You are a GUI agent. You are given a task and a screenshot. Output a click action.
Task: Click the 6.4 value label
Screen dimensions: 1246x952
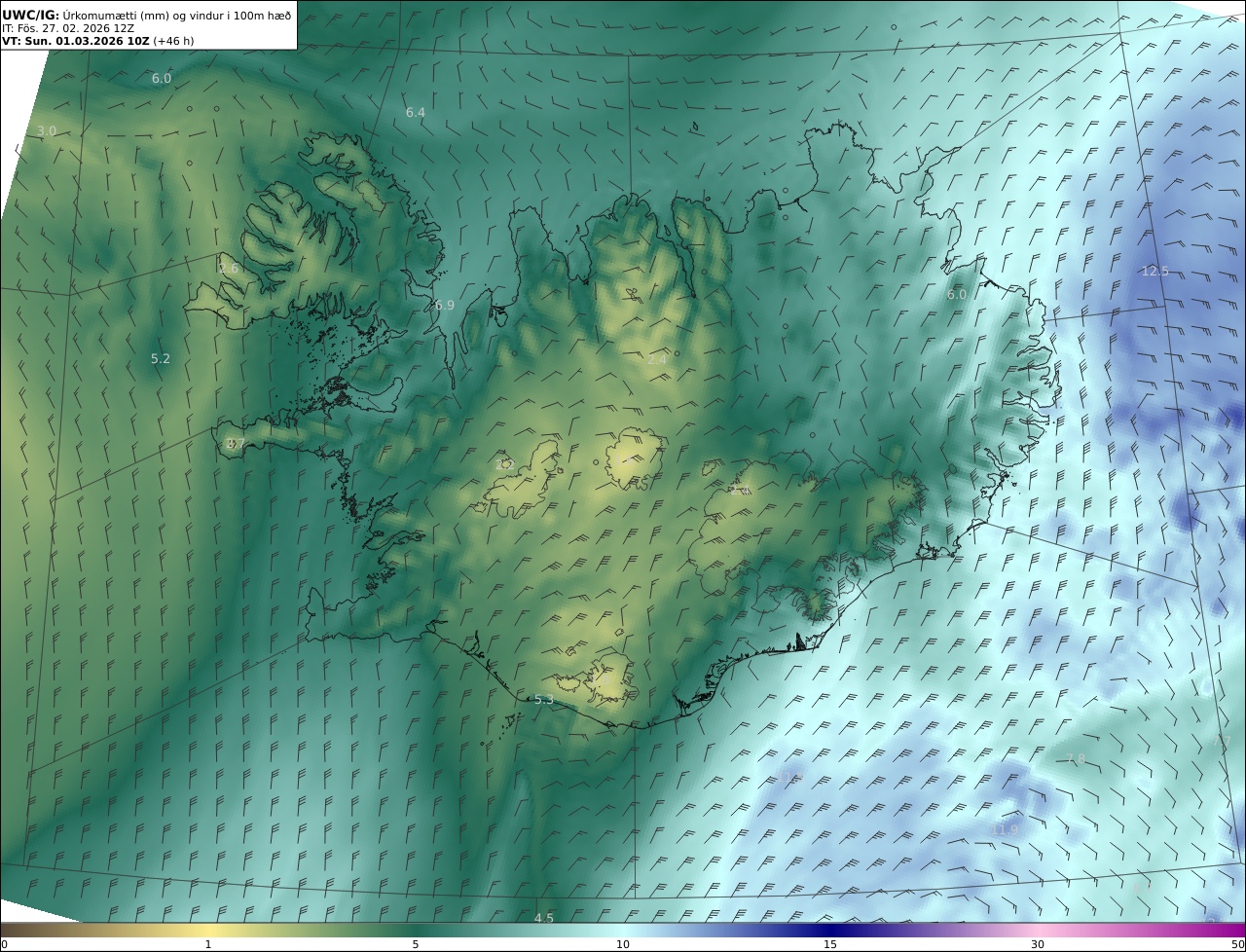click(x=416, y=113)
